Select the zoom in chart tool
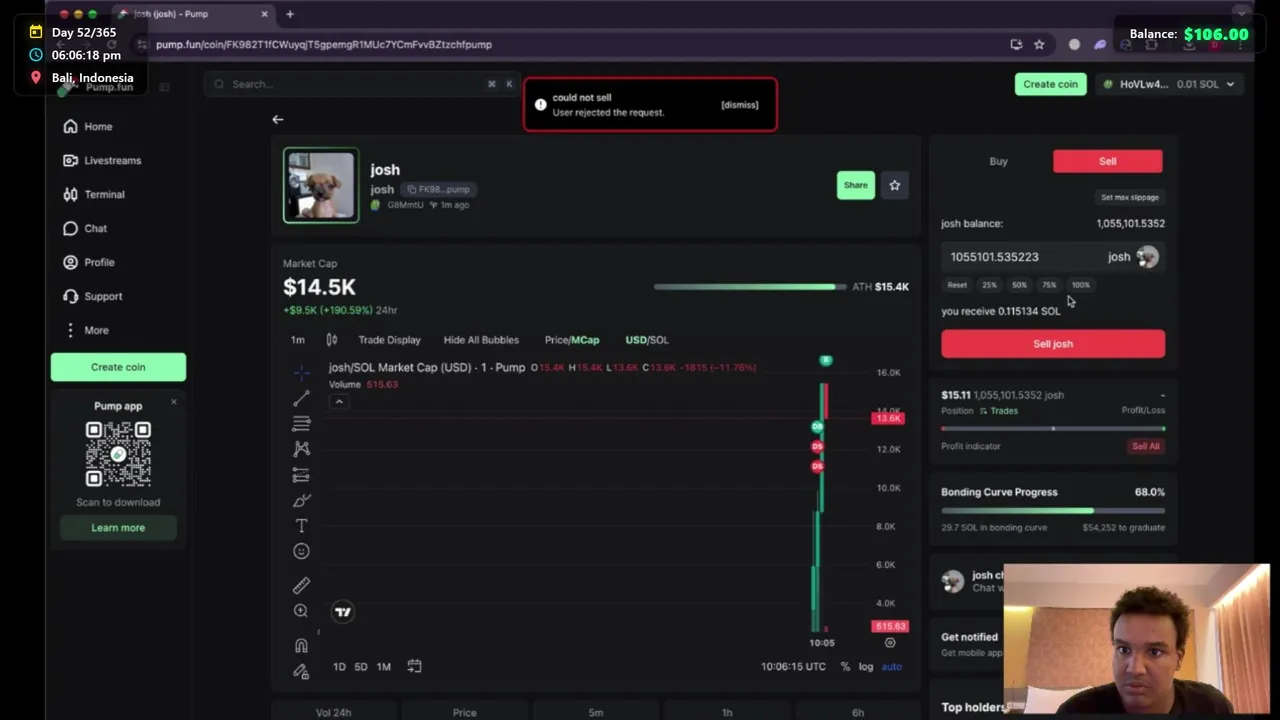This screenshot has height=720, width=1280. [x=301, y=610]
